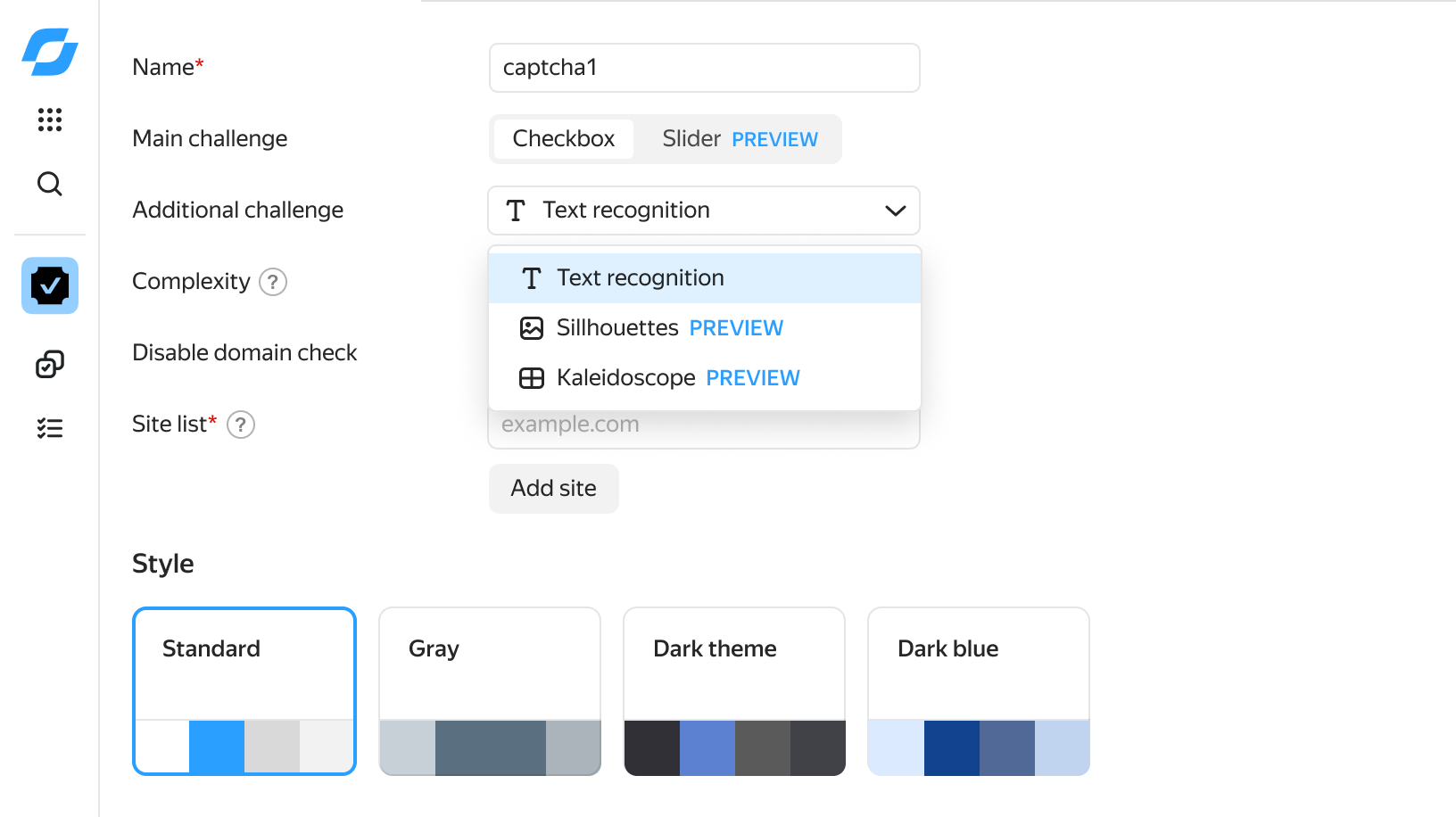Click the navy blue swatch in Dark blue
This screenshot has height=817, width=1456.
tap(952, 747)
